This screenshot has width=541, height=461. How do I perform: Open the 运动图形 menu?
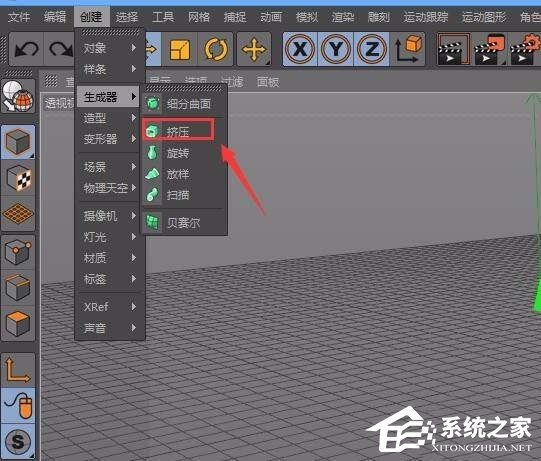[484, 17]
